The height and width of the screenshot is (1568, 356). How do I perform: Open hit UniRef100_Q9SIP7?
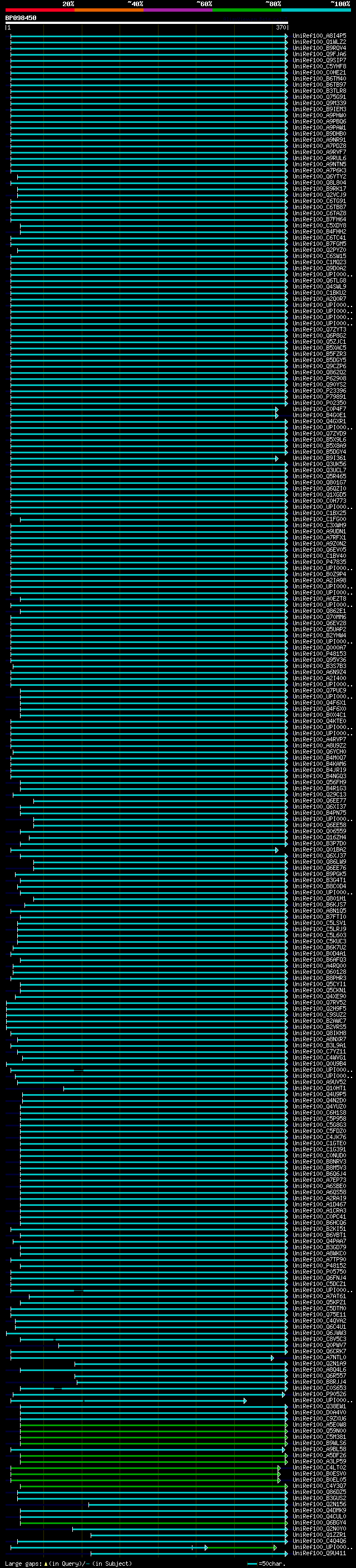319,60
